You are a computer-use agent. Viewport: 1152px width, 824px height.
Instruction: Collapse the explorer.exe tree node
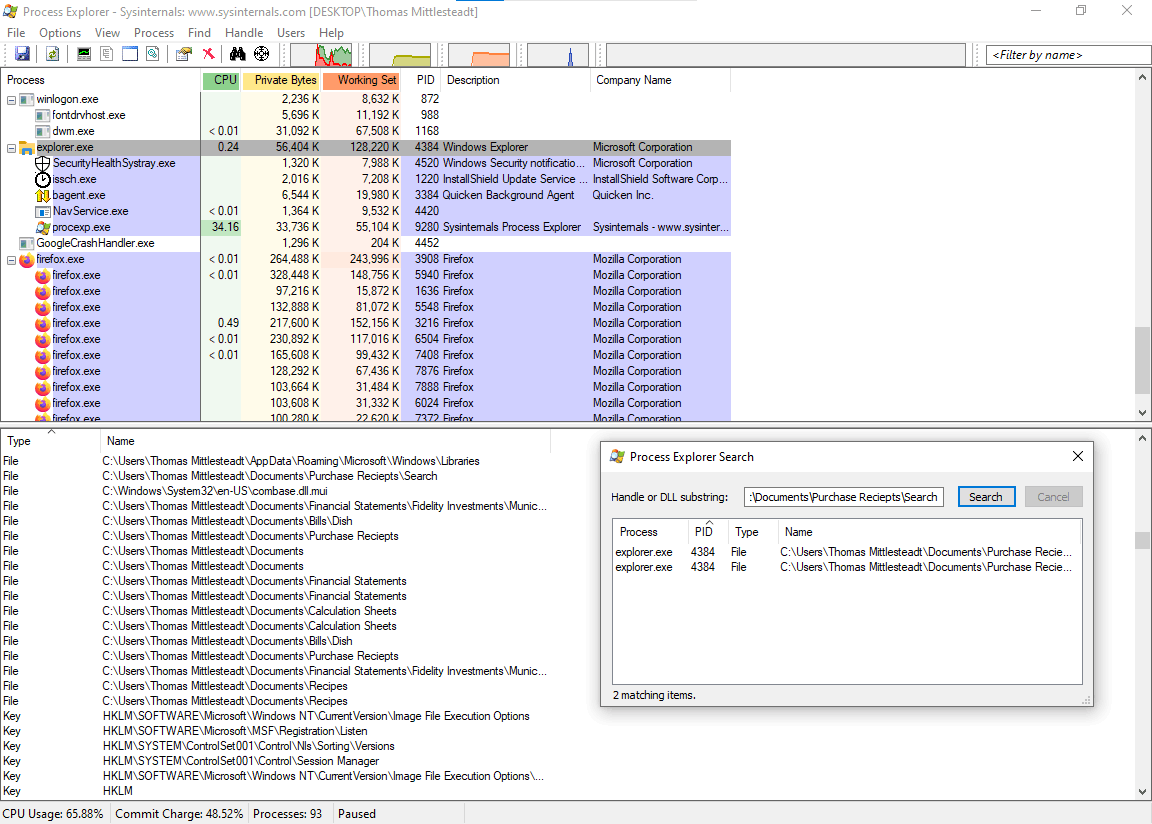point(12,148)
